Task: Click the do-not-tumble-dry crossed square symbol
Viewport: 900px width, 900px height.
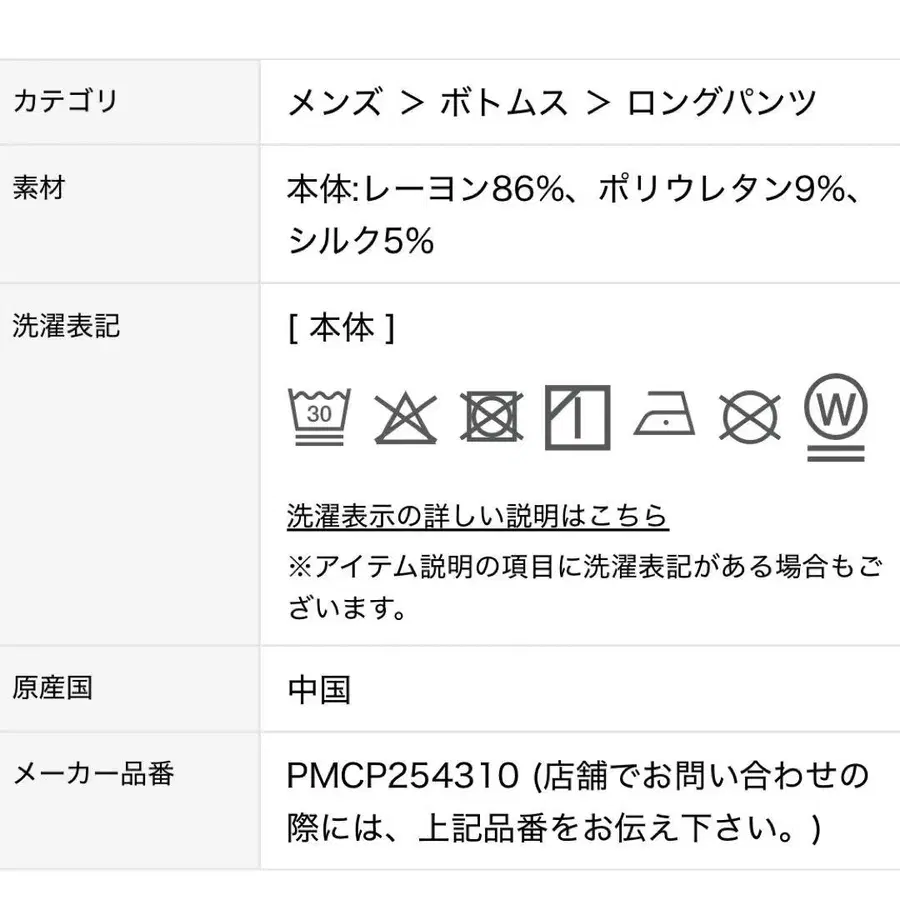Action: [492, 416]
